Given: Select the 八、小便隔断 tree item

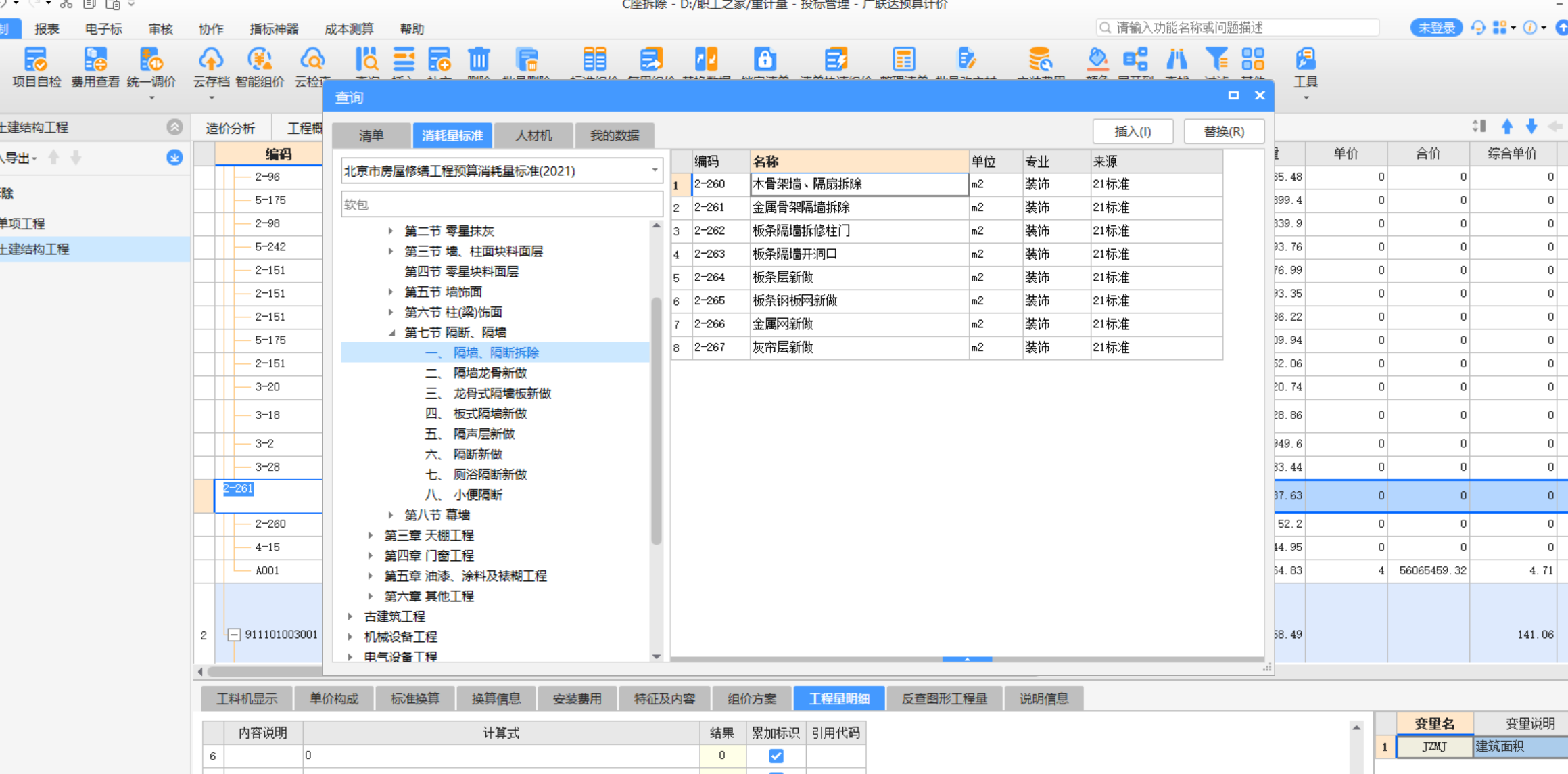Looking at the screenshot, I should (464, 495).
